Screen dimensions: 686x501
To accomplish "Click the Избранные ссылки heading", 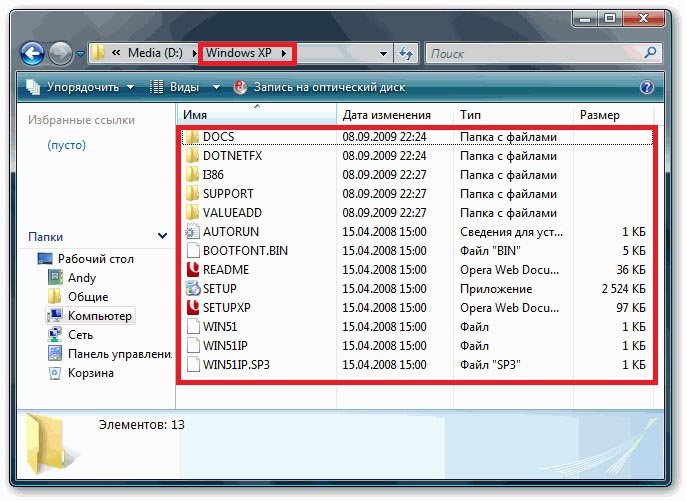I will pyautogui.click(x=81, y=120).
